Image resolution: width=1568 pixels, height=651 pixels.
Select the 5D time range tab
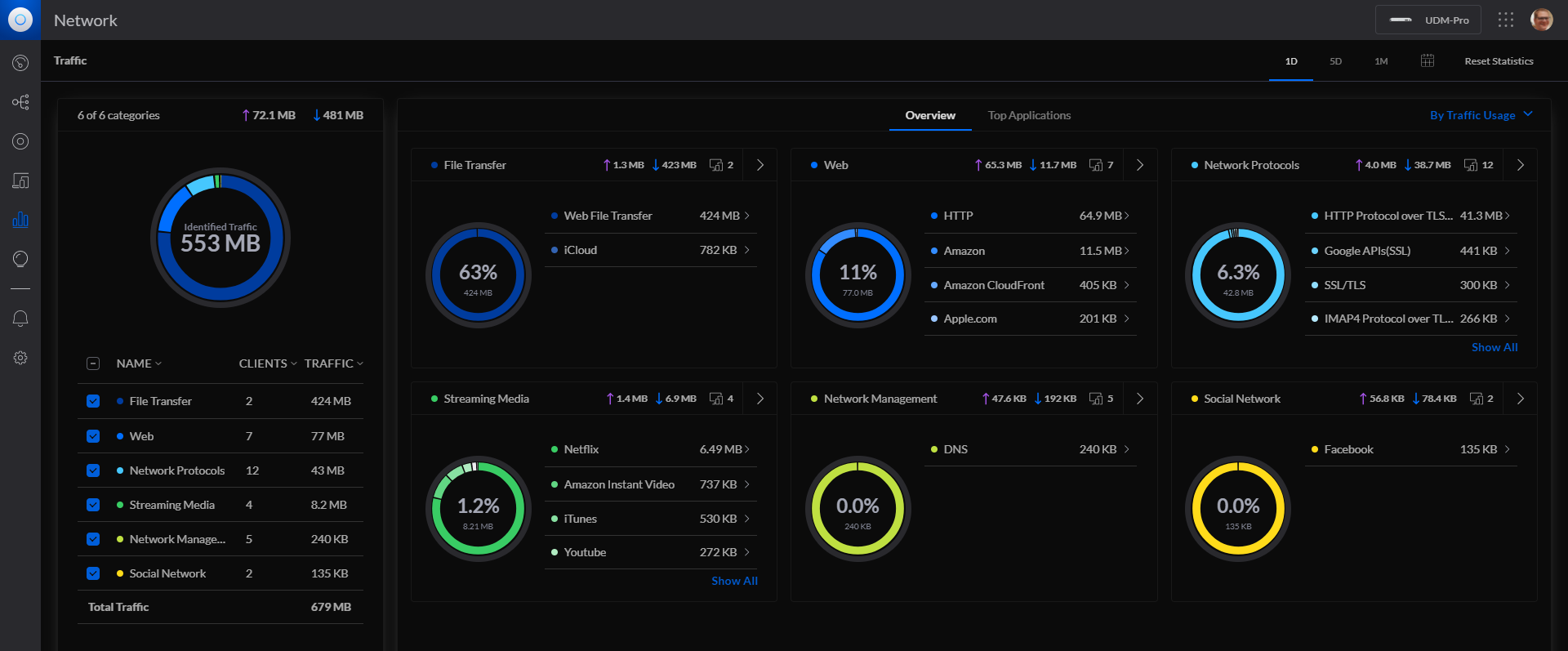click(x=1335, y=61)
